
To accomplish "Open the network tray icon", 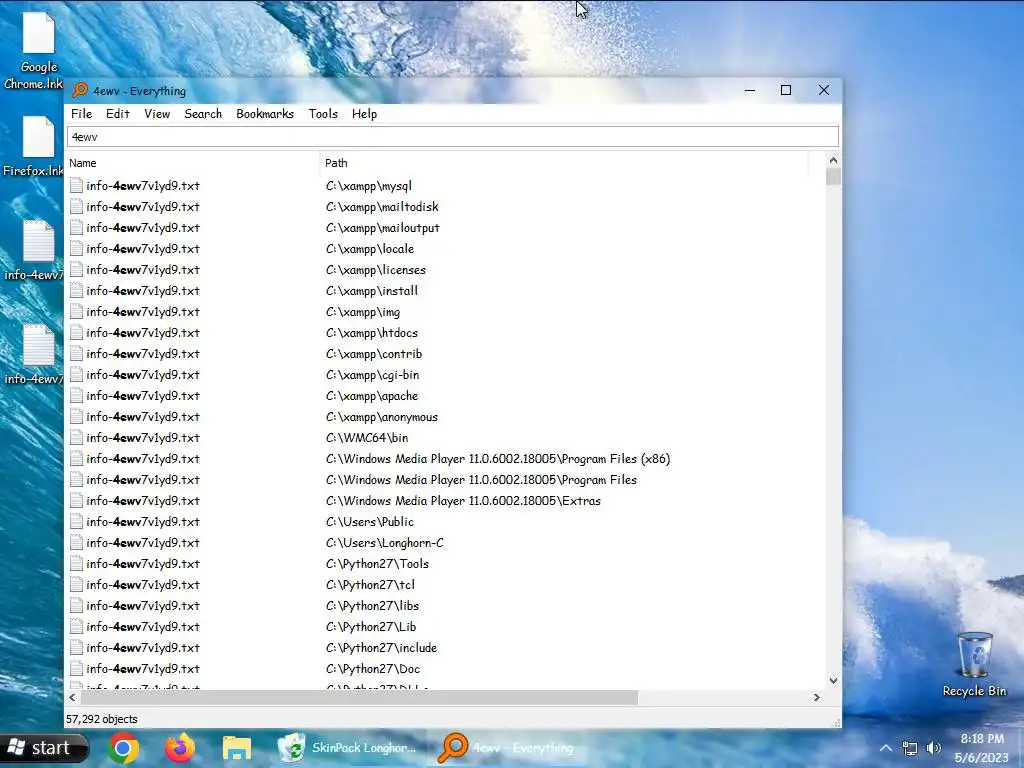I will 910,748.
